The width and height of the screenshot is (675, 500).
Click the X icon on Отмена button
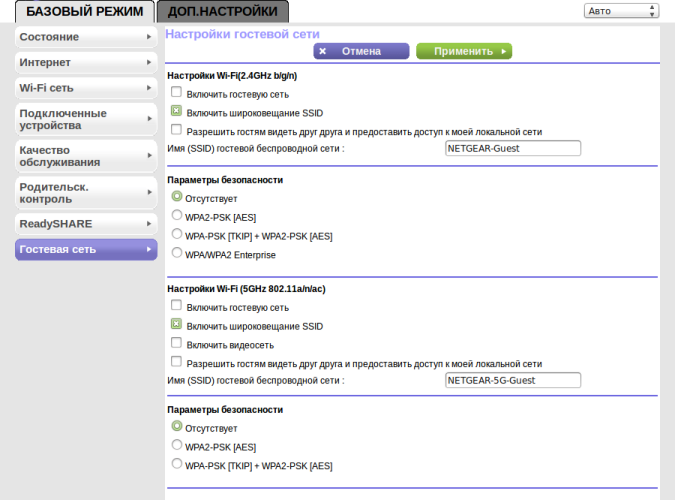point(322,51)
